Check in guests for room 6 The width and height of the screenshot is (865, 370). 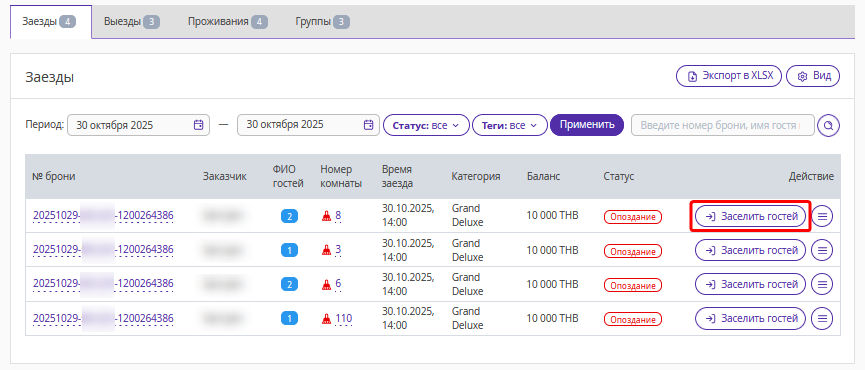click(750, 285)
